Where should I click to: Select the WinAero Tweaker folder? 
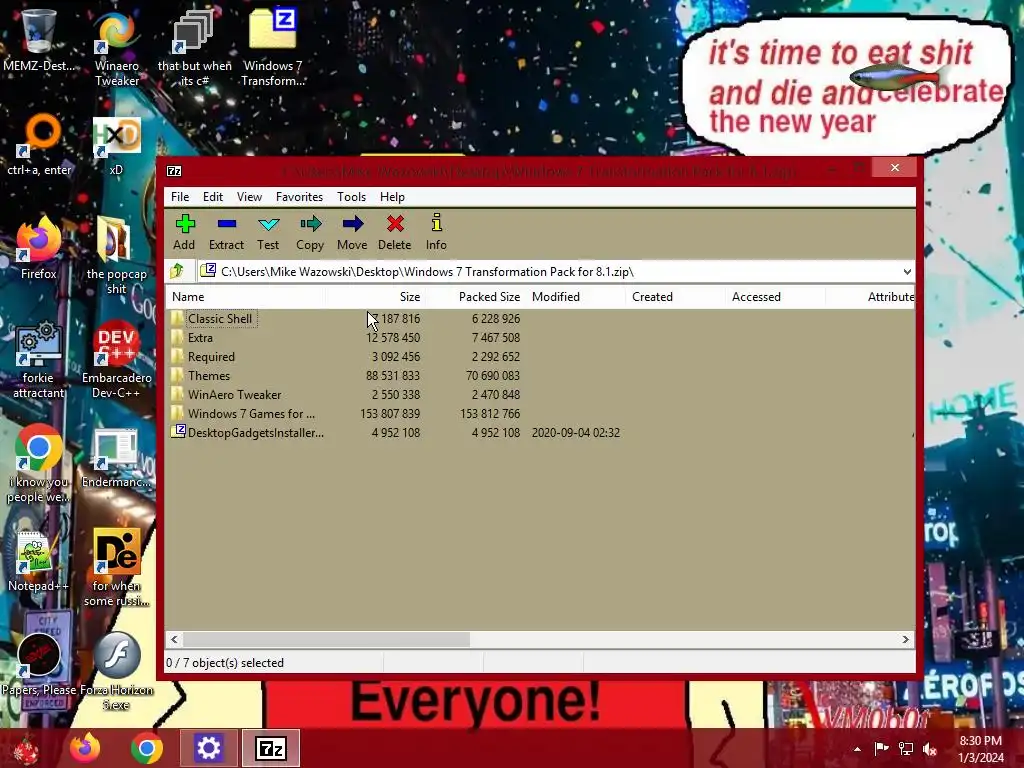234,394
